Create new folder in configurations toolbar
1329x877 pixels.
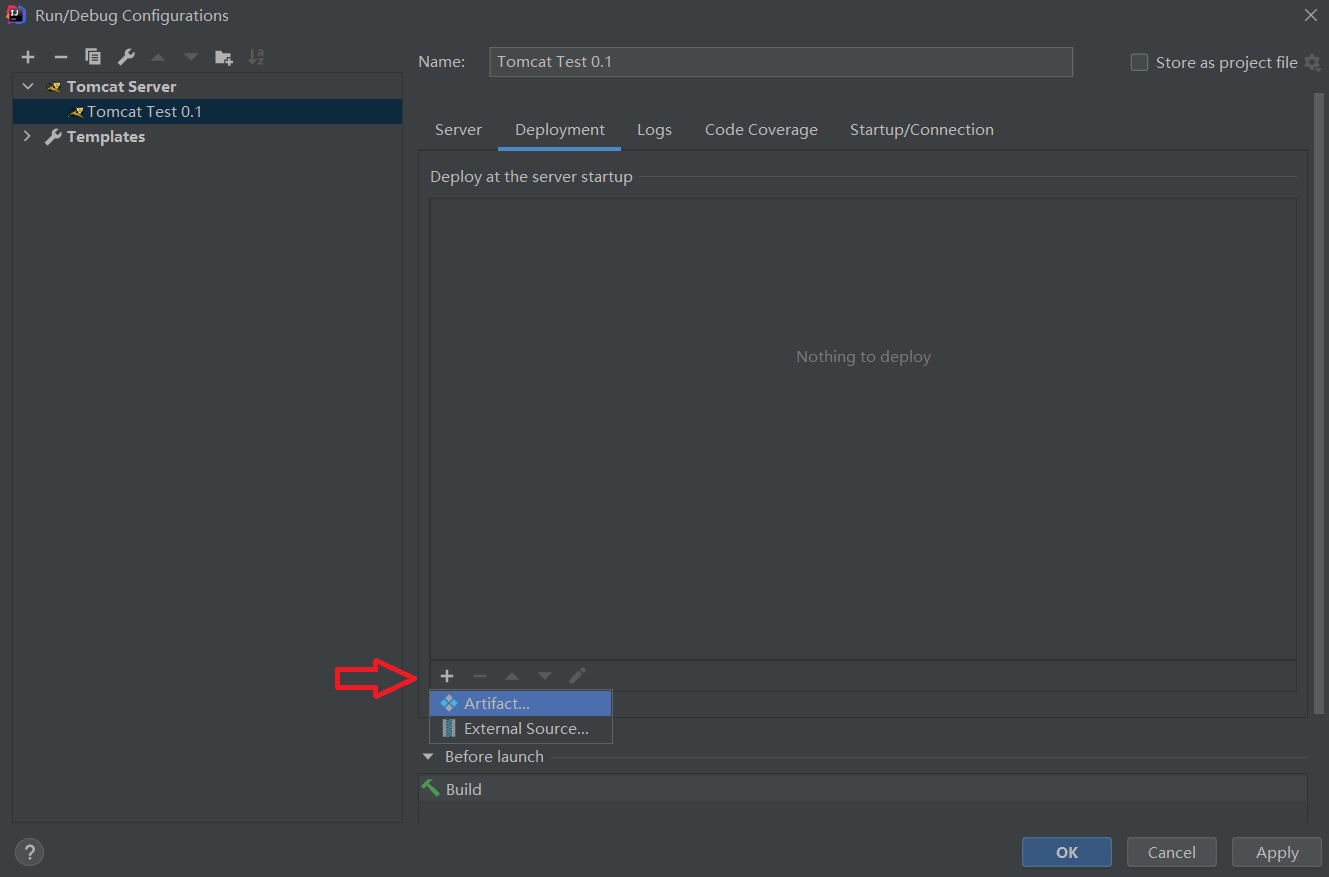point(223,57)
